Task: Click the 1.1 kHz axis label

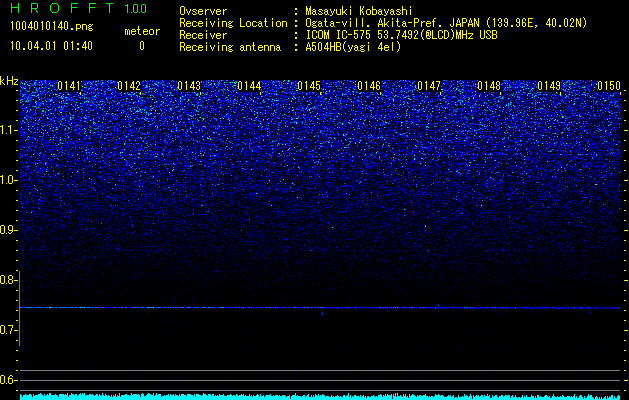Action: pyautogui.click(x=7, y=130)
